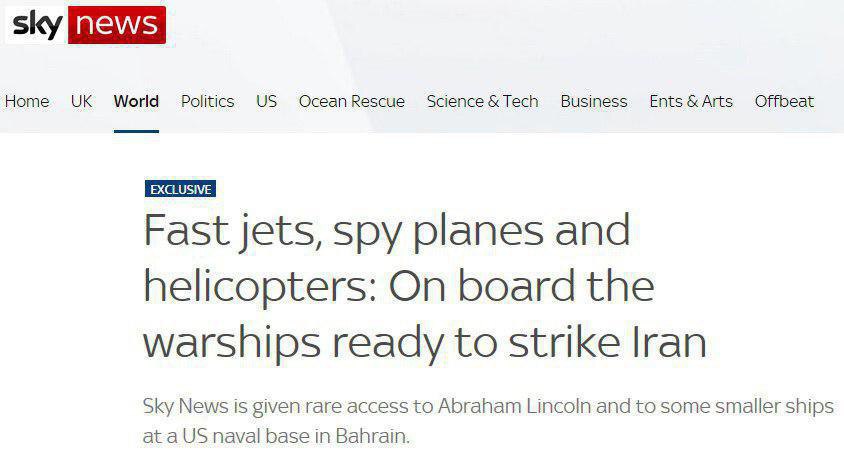Navigate to Offbeat stories
Viewport: 844px width, 453px height.
(784, 101)
